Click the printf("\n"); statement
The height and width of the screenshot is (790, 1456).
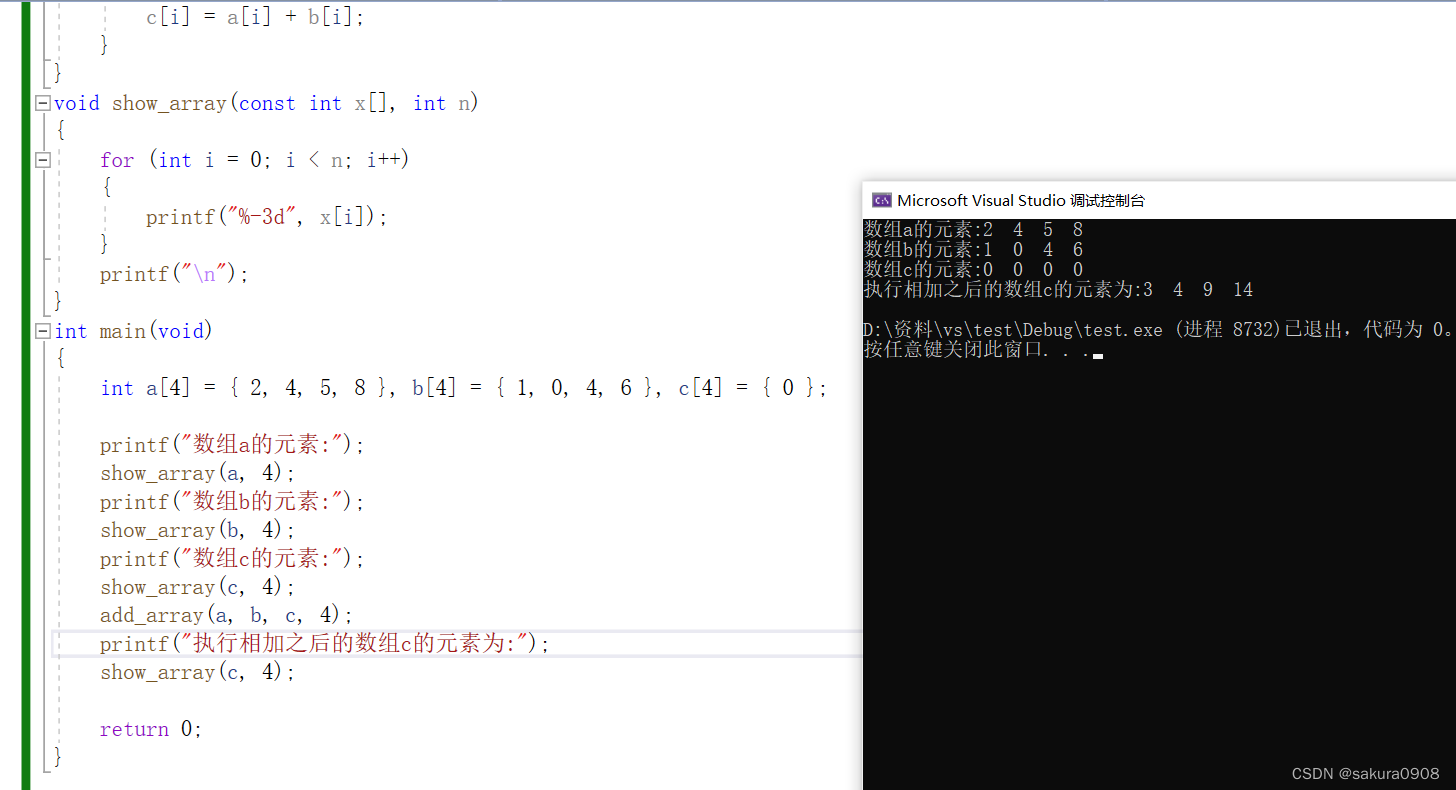[x=174, y=274]
